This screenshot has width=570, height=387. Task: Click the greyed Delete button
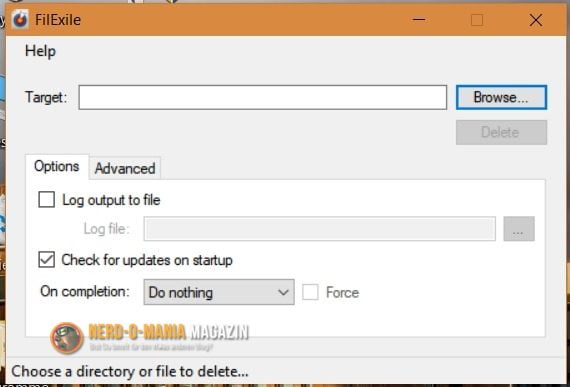point(501,132)
